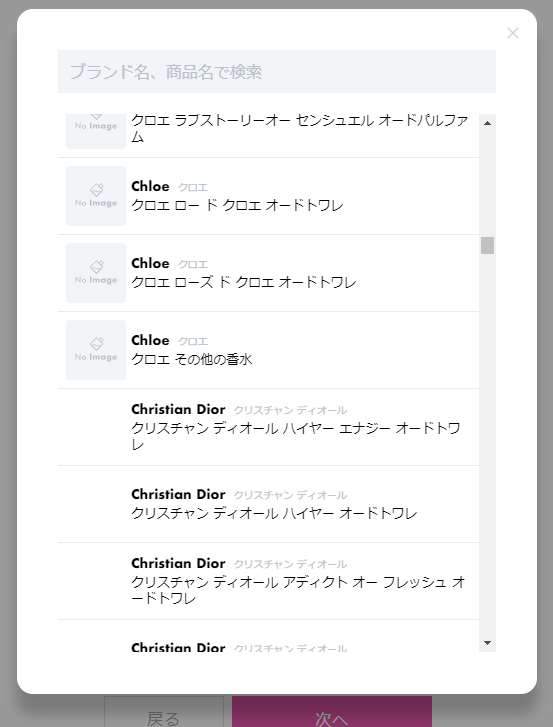Screen dimensions: 553x727
Task: Click the 次へ next button
Action: point(332,712)
